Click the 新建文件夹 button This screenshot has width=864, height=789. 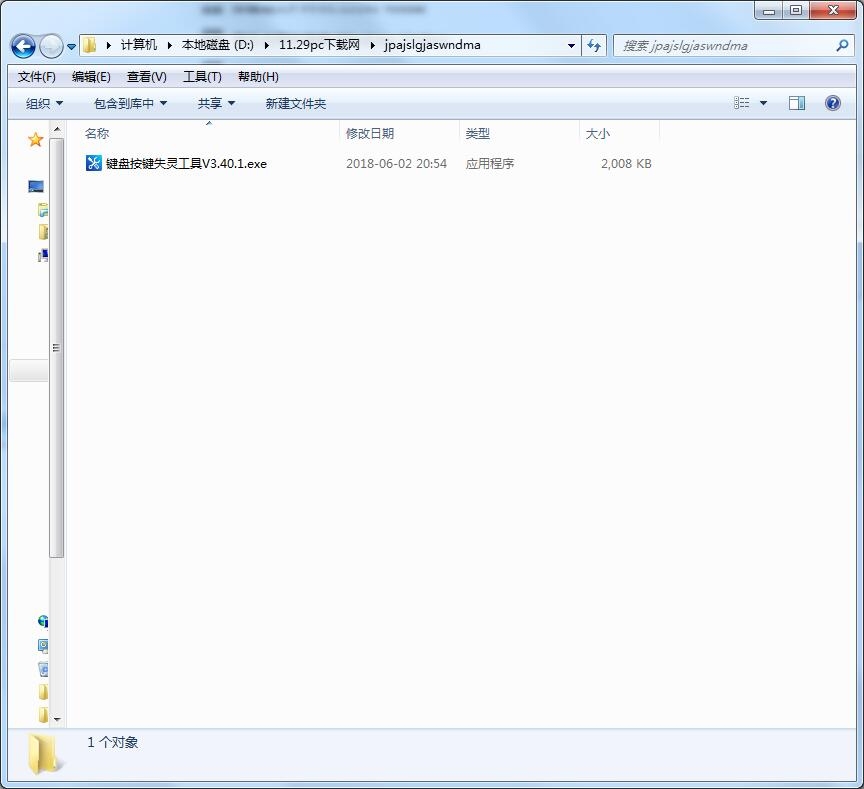click(296, 104)
